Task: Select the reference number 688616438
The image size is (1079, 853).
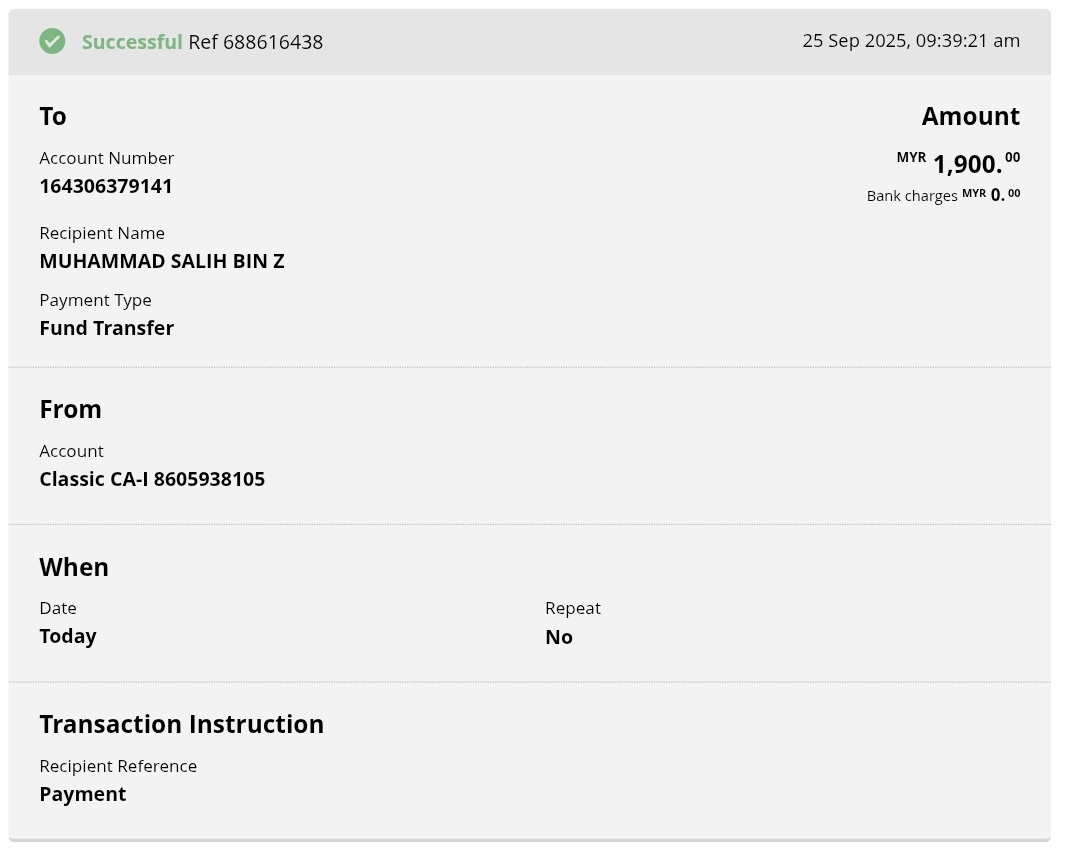Action: [272, 42]
